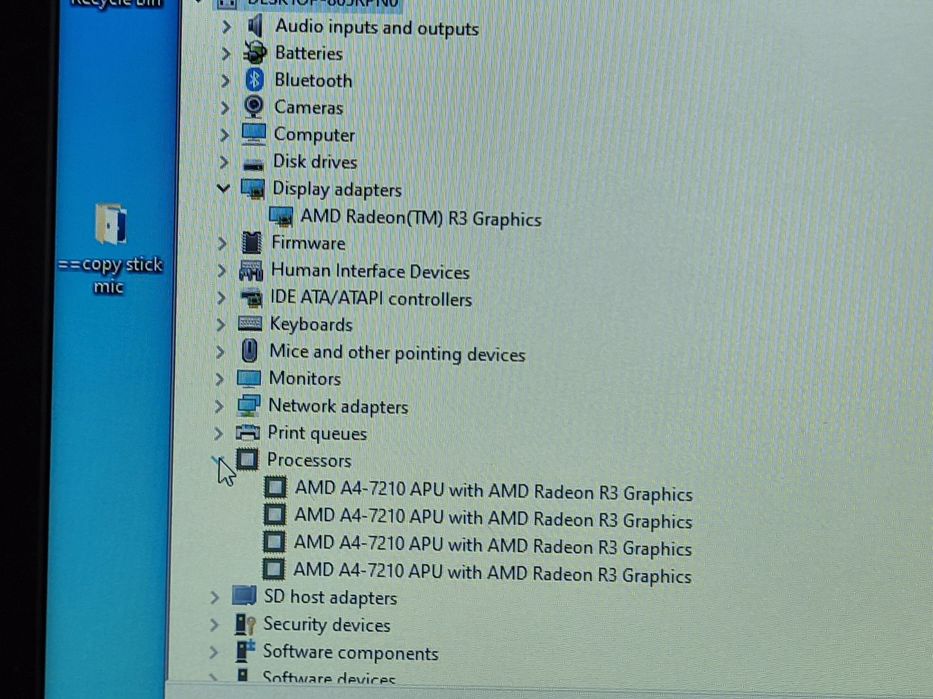
Task: Click the Cameras webcam icon
Action: coord(254,106)
